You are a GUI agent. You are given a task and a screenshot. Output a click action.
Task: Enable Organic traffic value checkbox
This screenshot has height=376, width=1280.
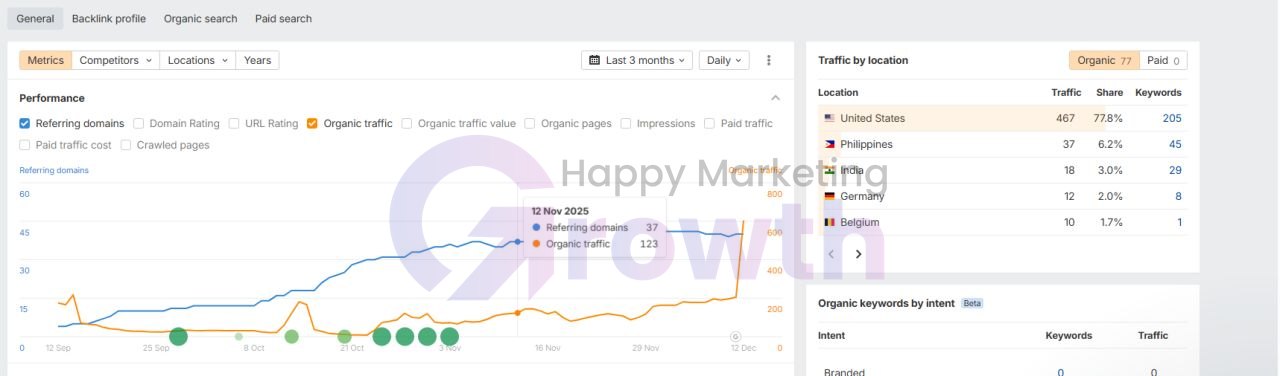click(x=407, y=123)
